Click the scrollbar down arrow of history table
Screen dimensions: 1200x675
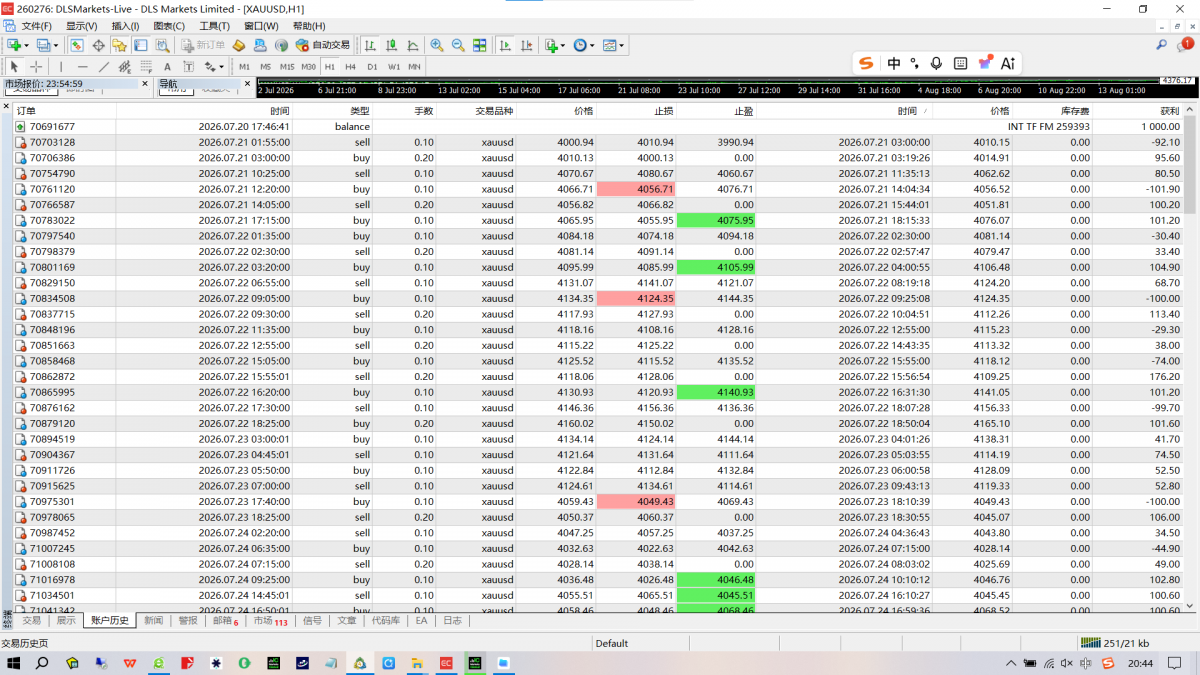1190,606
